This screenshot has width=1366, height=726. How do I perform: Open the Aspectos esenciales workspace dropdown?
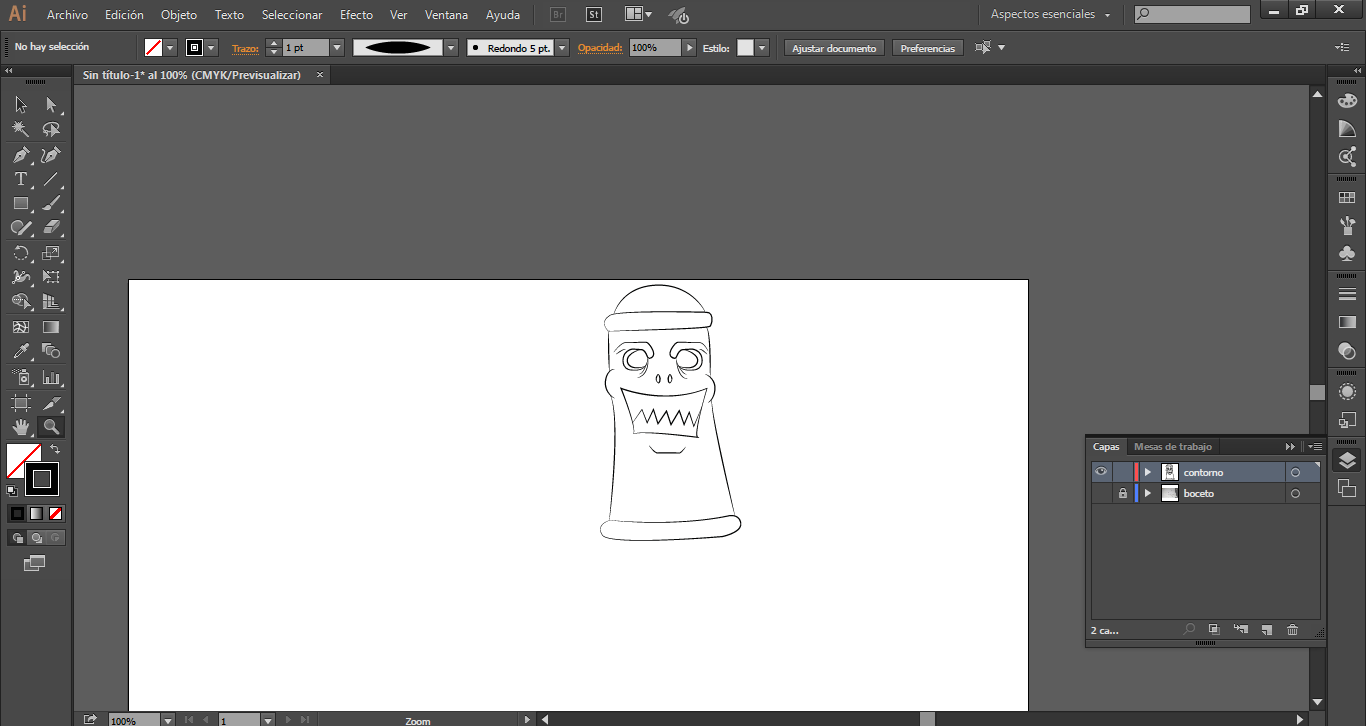(1050, 15)
